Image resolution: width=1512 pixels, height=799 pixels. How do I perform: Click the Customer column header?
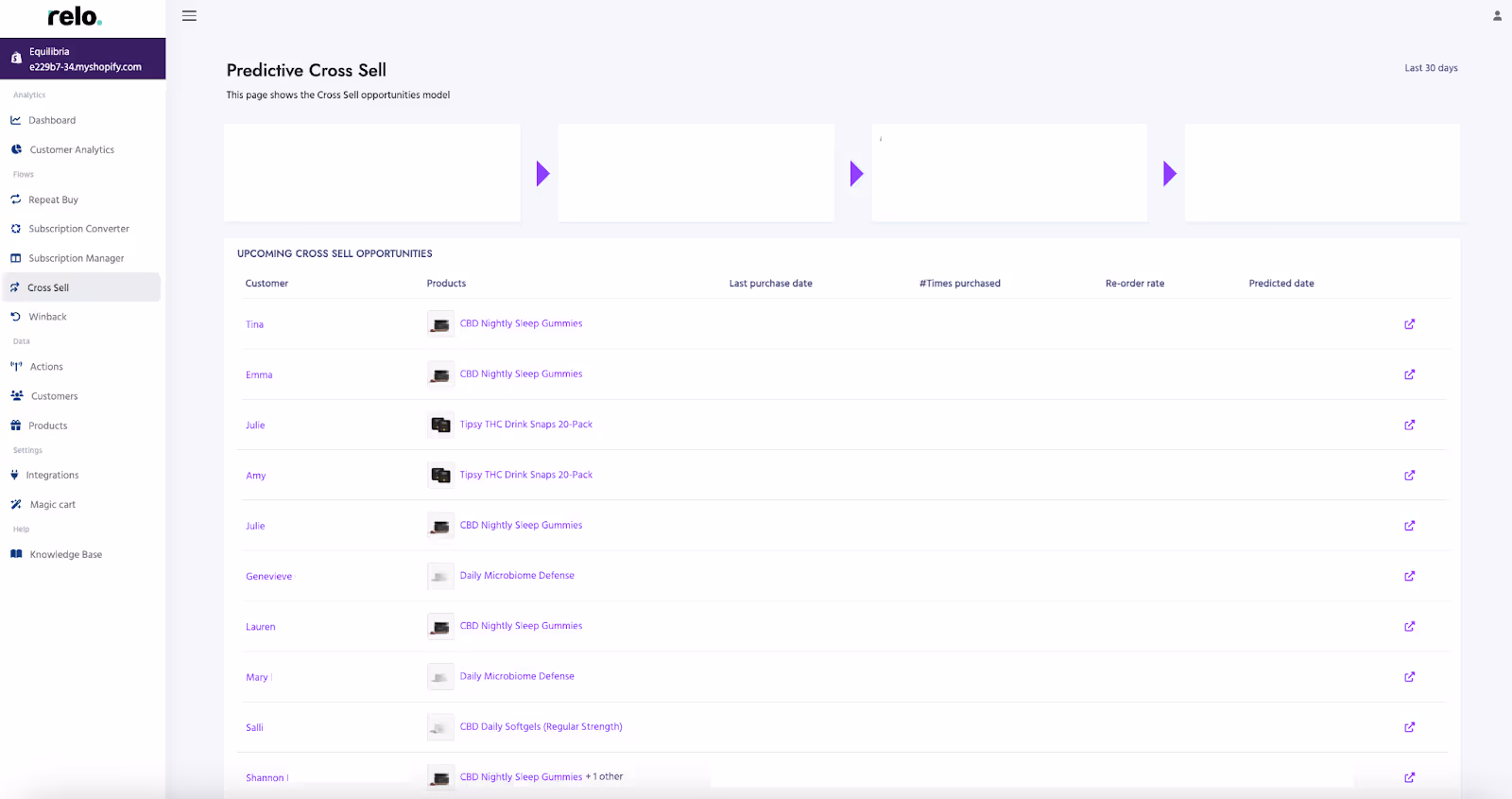click(x=266, y=283)
